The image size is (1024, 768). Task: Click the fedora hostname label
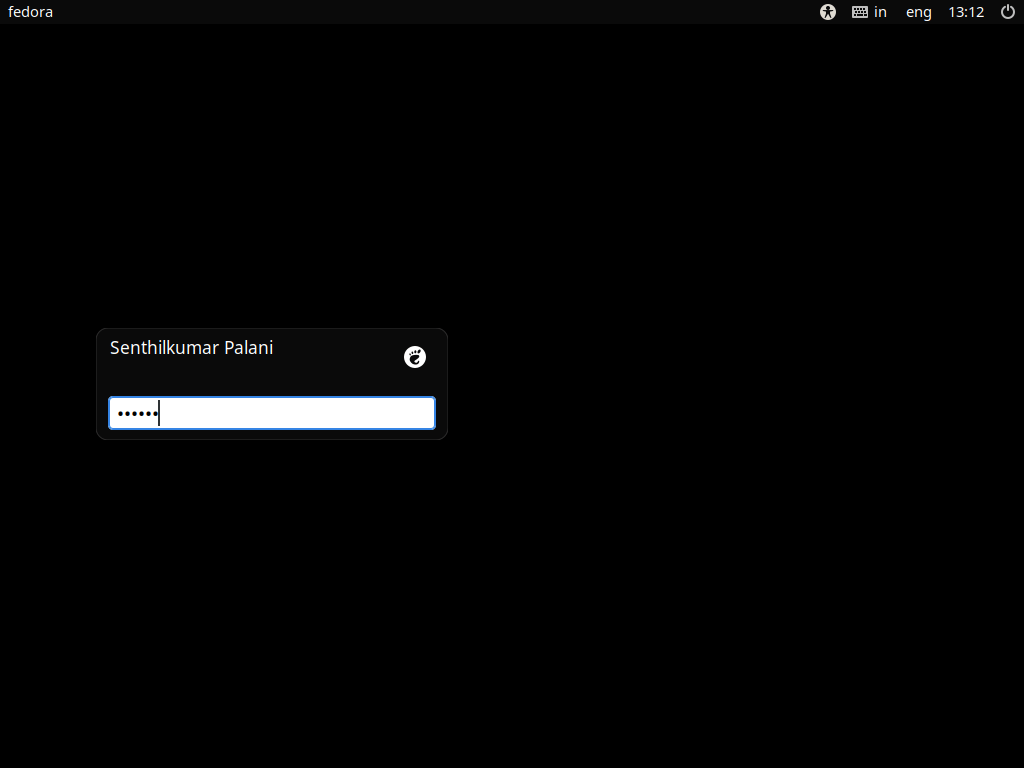[x=31, y=12]
